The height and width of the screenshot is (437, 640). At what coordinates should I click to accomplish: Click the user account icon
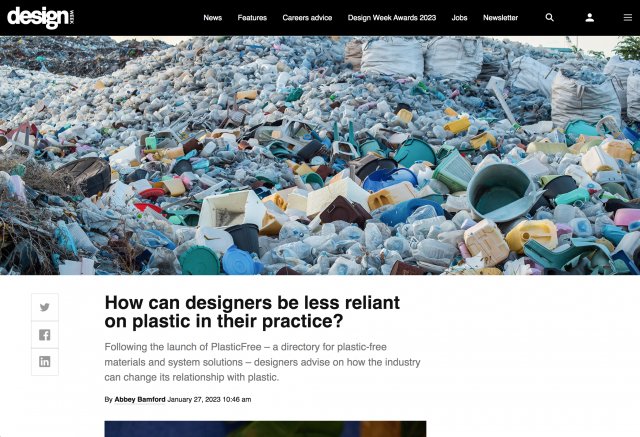coord(590,18)
